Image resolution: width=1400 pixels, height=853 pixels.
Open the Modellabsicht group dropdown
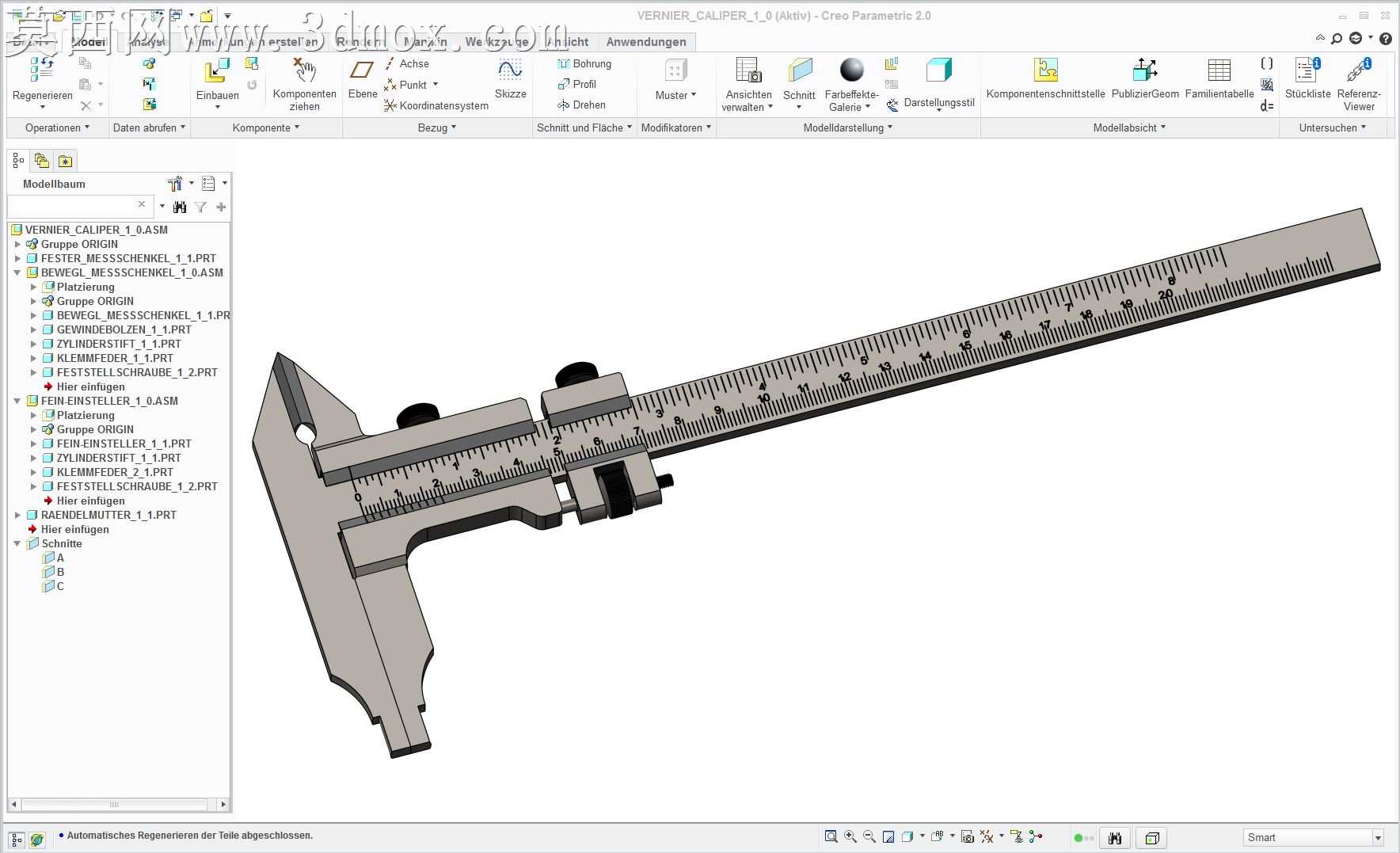point(1129,128)
